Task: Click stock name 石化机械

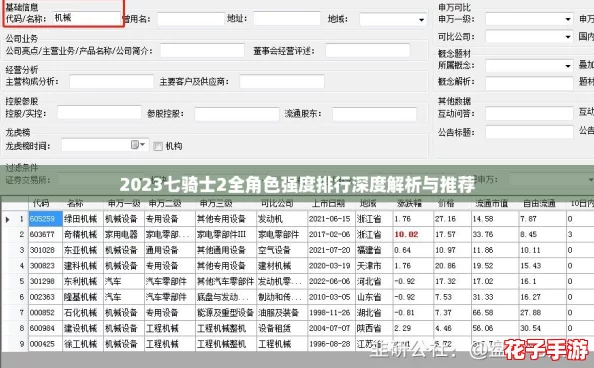Action: (x=80, y=313)
